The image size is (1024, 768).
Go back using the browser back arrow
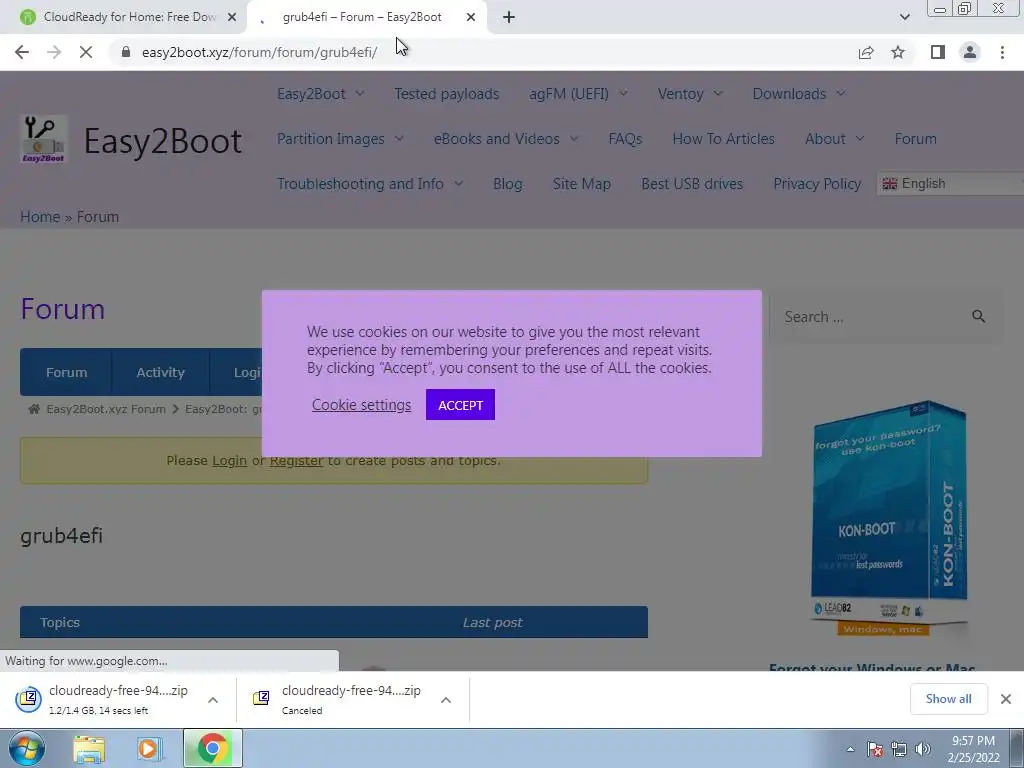click(x=22, y=52)
